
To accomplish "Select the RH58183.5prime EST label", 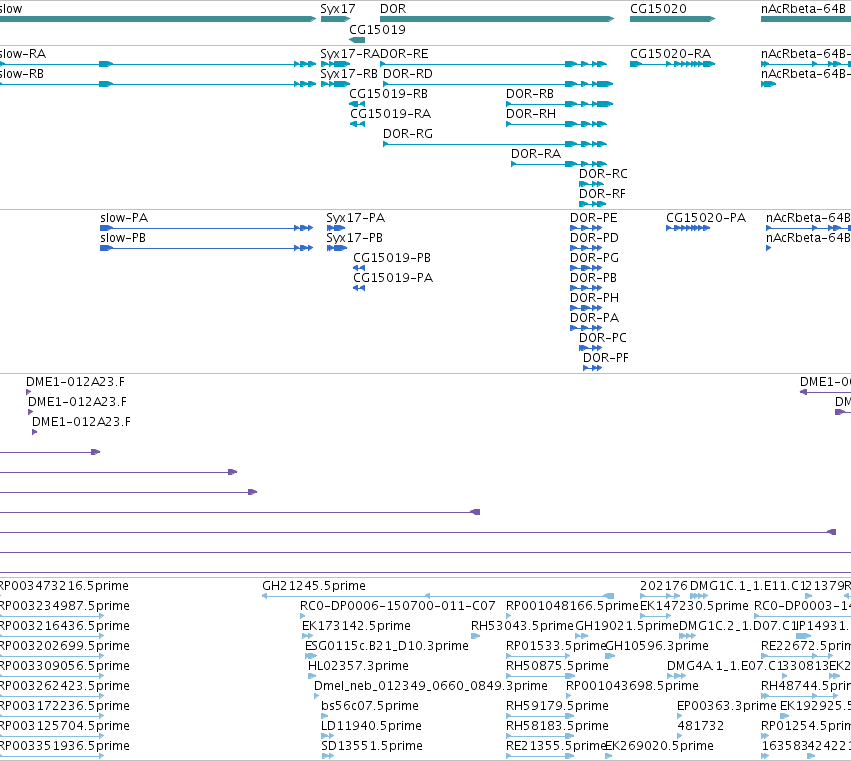I will pyautogui.click(x=557, y=726).
